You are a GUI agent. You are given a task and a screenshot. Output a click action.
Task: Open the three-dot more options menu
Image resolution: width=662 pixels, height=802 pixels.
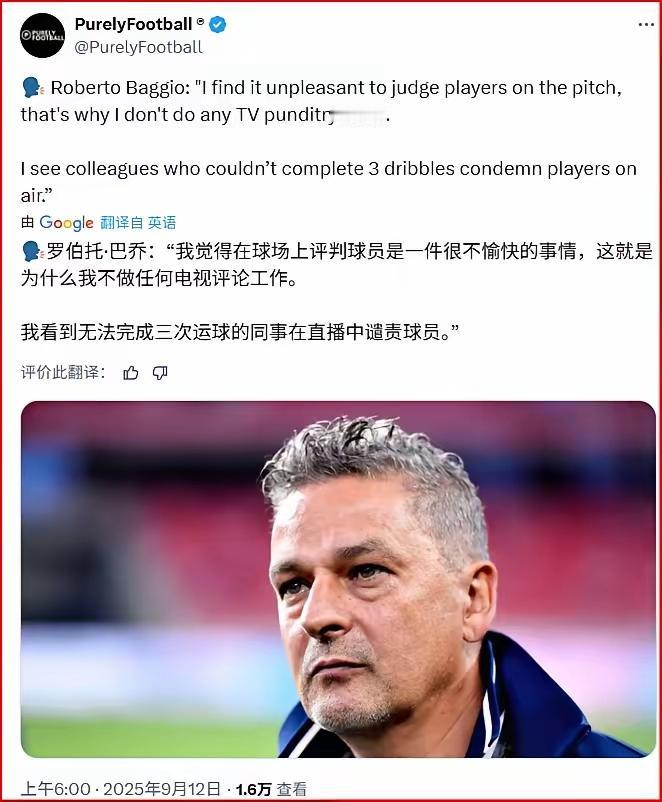coord(647,25)
